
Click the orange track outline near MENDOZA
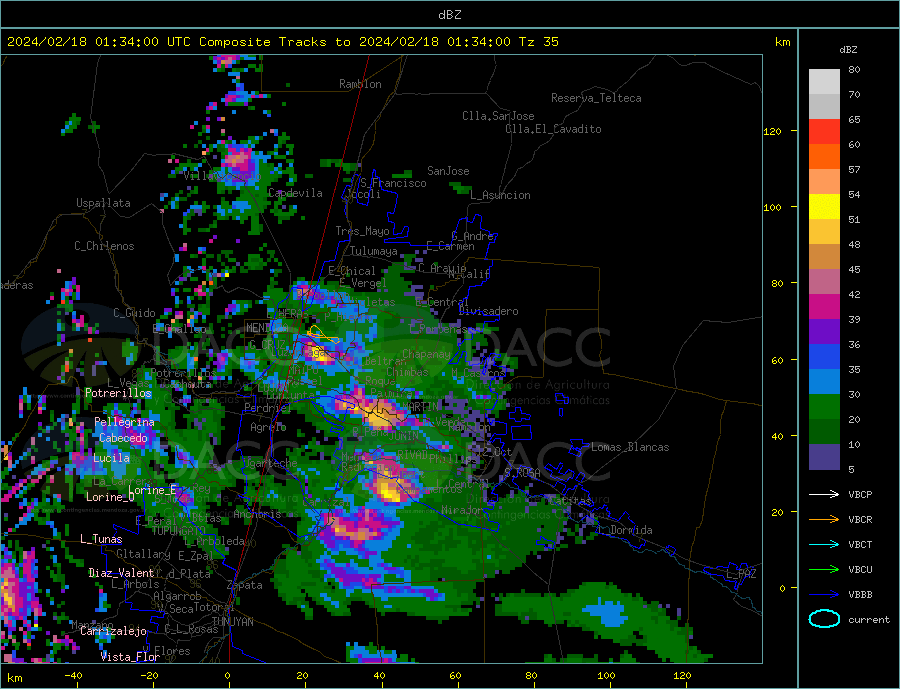(x=324, y=334)
